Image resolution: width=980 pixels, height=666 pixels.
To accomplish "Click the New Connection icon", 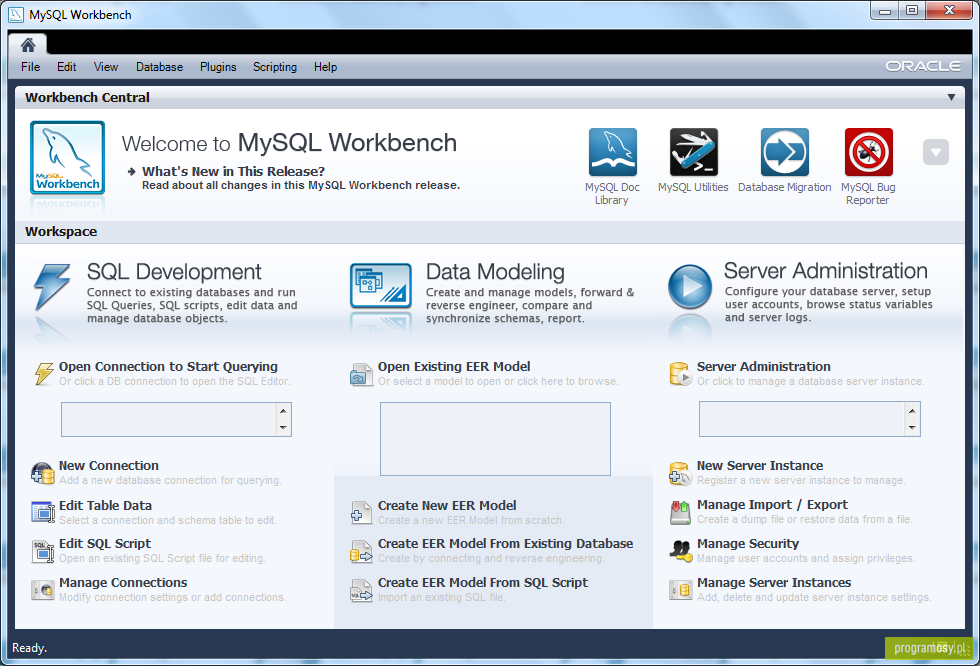I will 42,473.
